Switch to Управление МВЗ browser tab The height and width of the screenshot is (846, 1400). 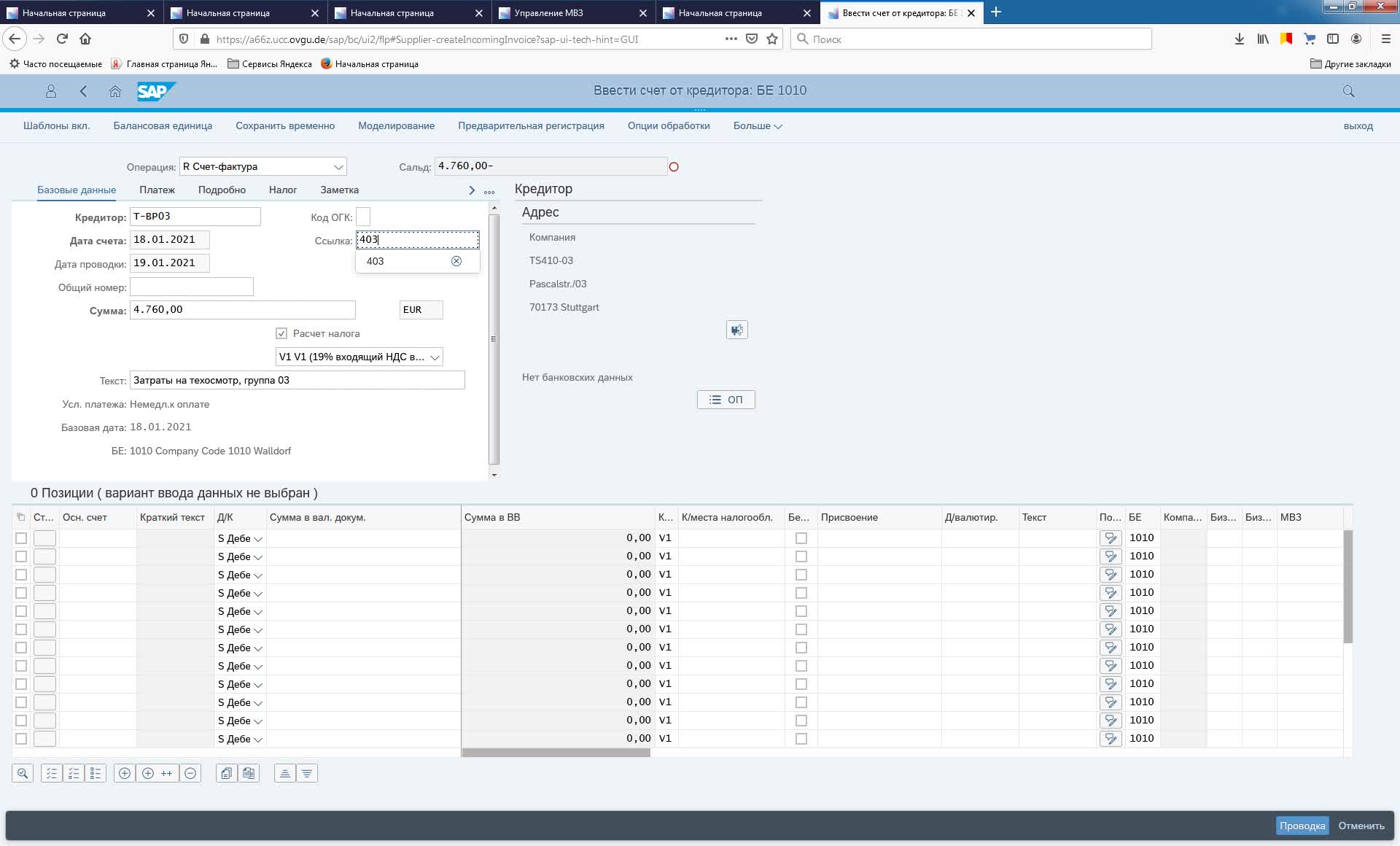[573, 12]
